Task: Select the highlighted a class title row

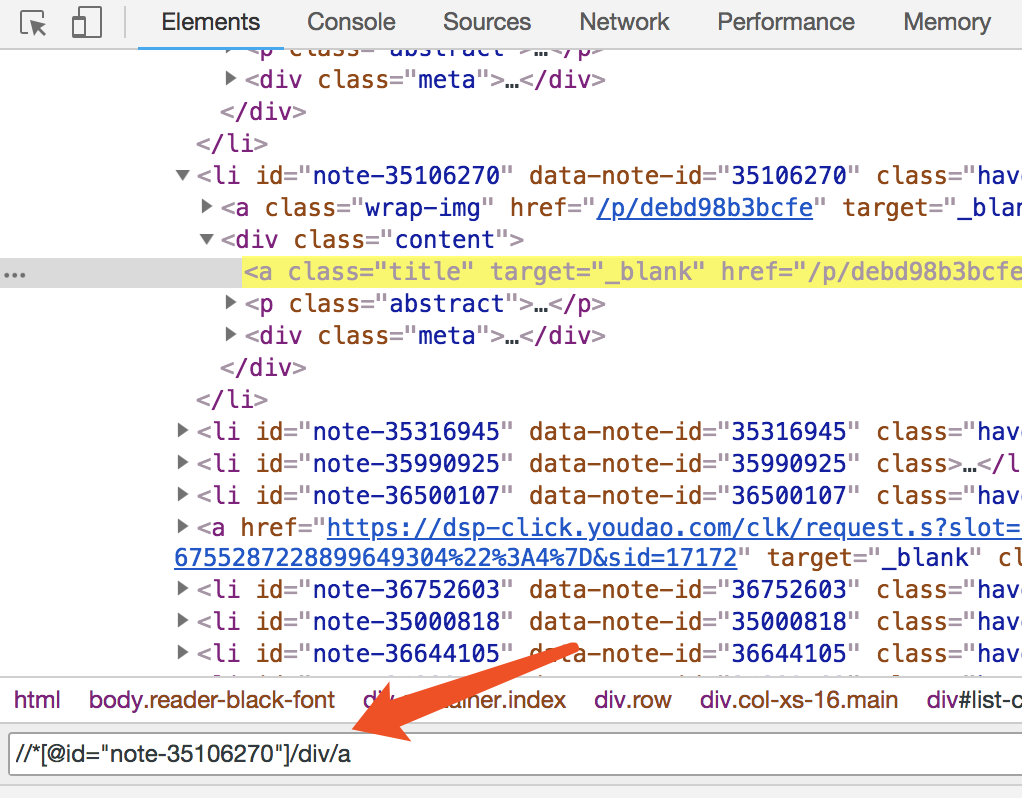Action: pyautogui.click(x=632, y=272)
